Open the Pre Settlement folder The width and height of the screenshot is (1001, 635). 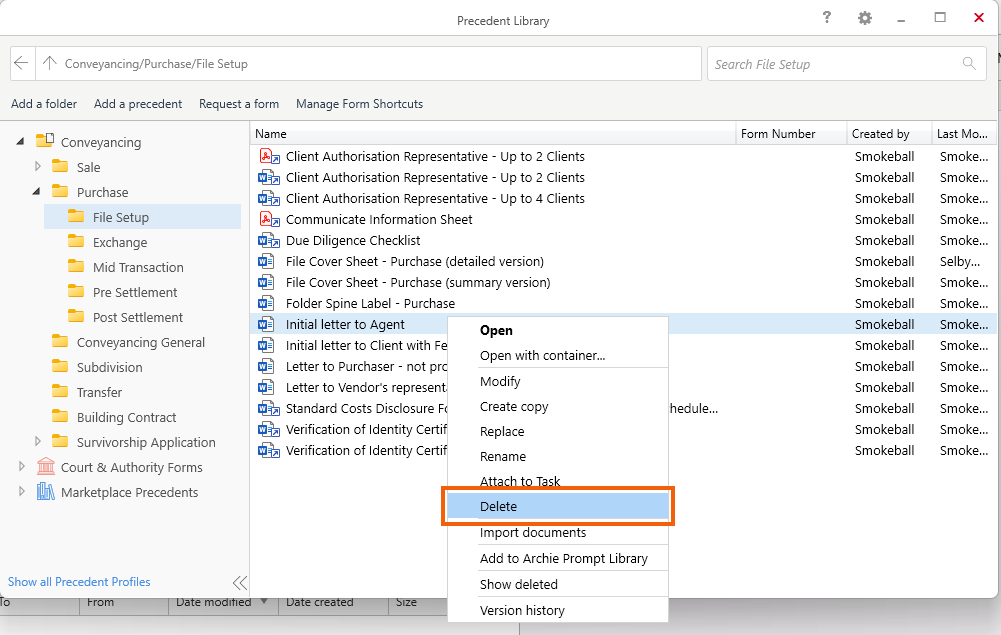(x=136, y=292)
